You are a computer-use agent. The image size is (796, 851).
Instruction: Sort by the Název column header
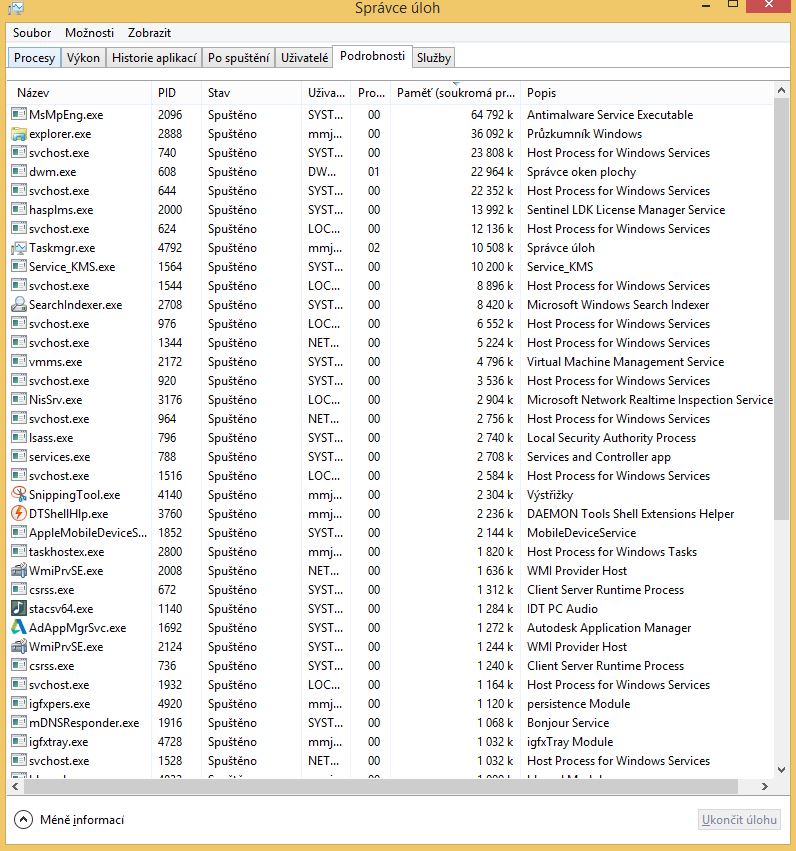(x=79, y=93)
